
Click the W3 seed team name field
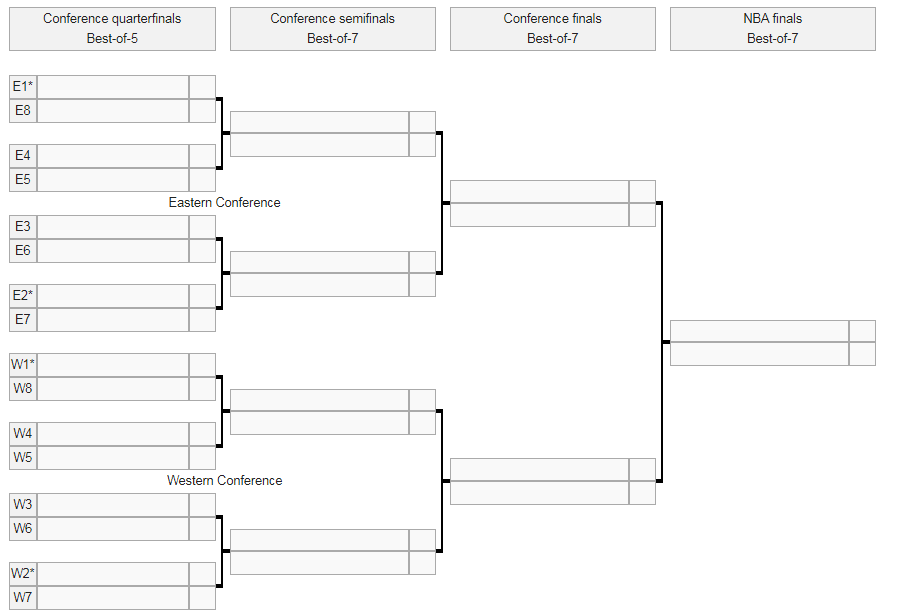point(112,505)
